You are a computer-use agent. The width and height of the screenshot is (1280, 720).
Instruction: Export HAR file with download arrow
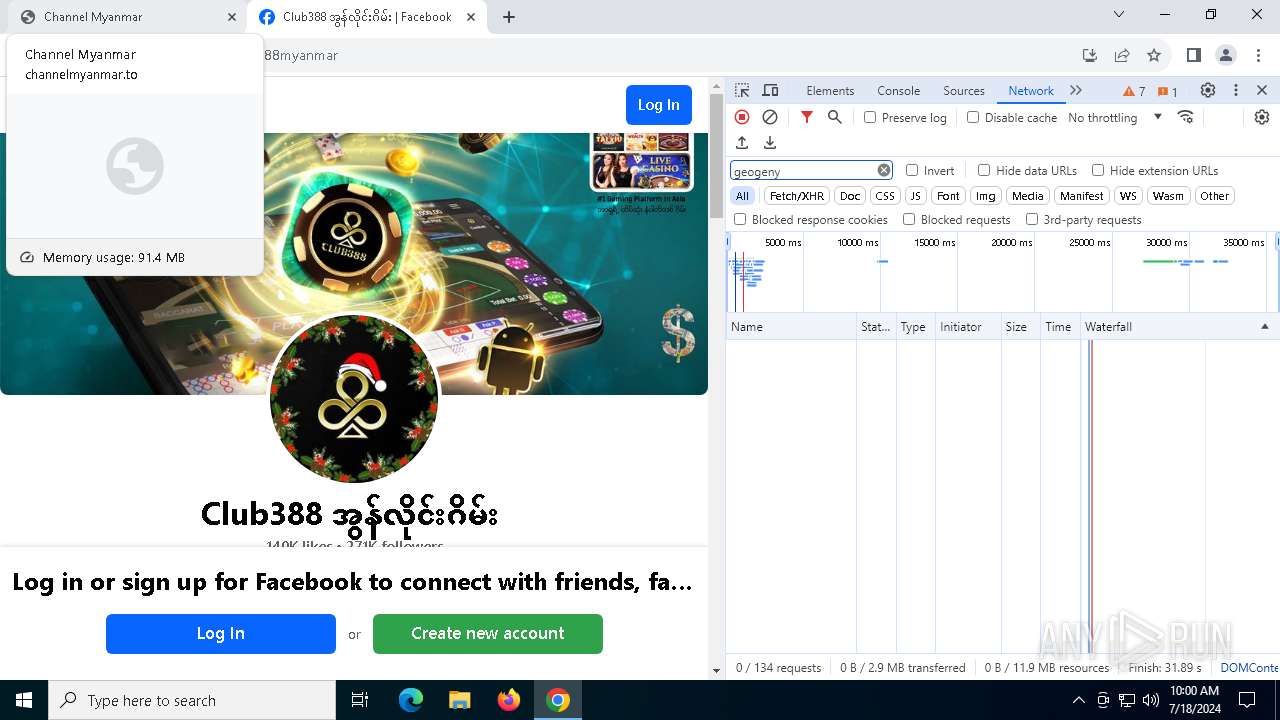[x=770, y=143]
